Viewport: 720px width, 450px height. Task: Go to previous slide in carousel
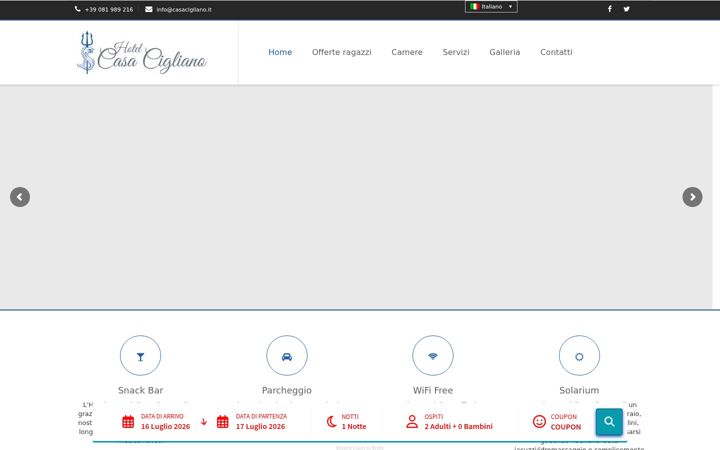[x=20, y=197]
